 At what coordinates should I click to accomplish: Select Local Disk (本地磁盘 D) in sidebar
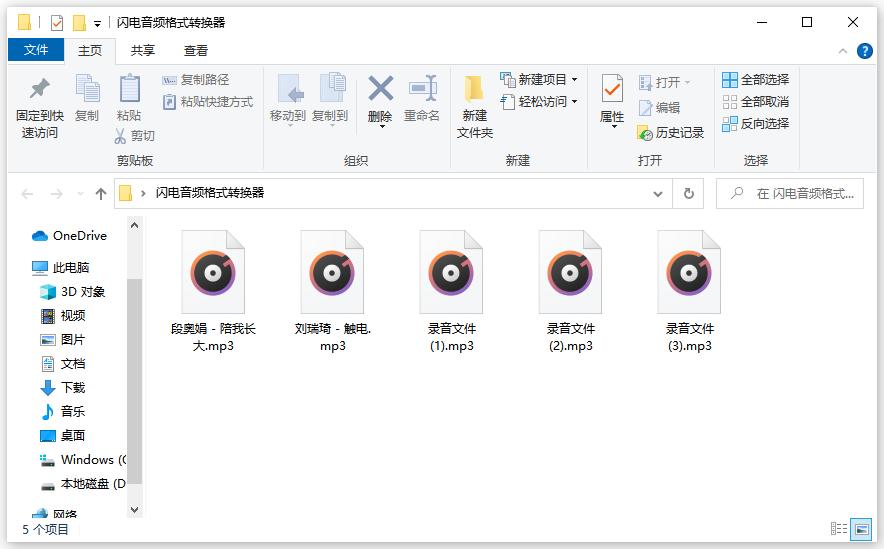coord(83,484)
